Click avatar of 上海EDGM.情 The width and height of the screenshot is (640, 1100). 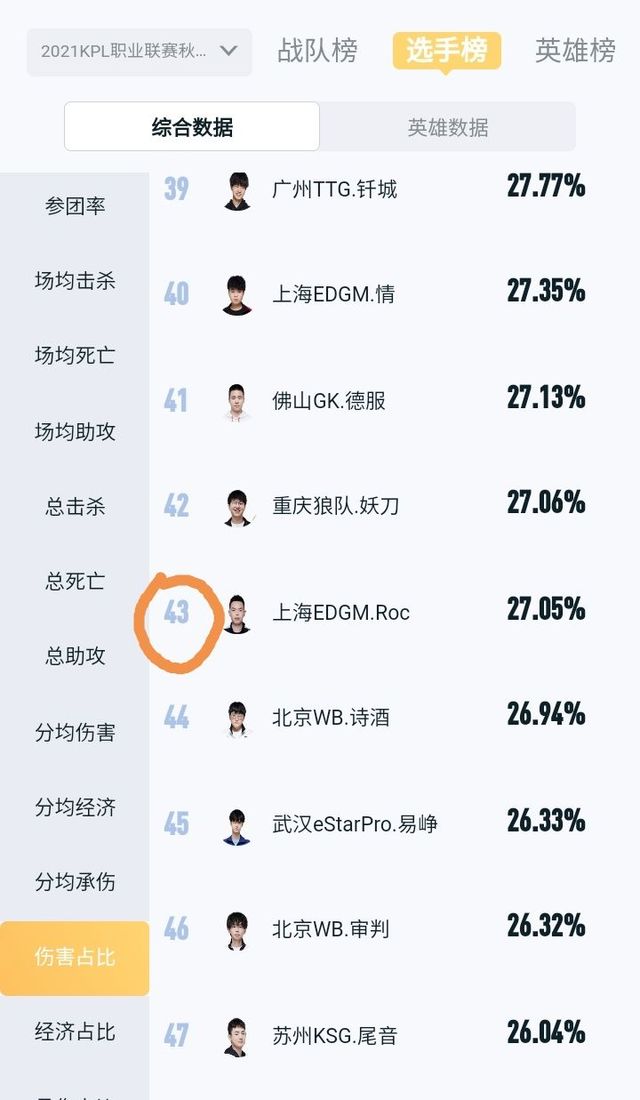(237, 294)
